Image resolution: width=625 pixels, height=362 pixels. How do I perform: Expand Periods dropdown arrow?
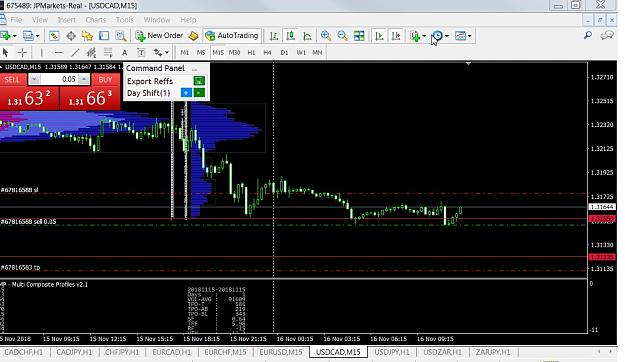click(x=447, y=36)
